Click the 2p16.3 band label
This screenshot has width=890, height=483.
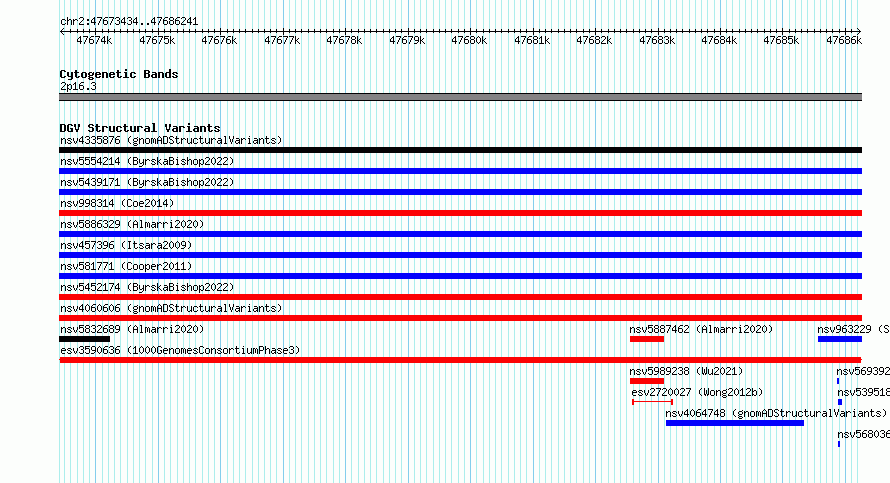(x=78, y=86)
